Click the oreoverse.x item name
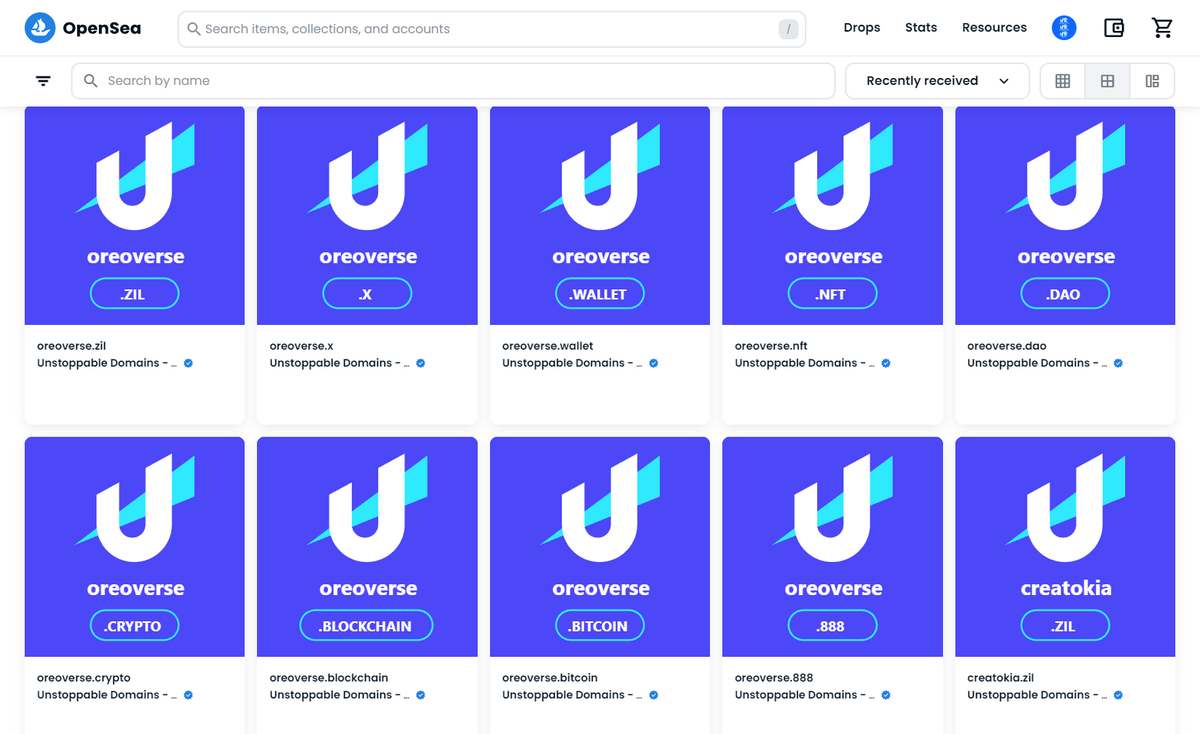Screen dimensions: 1200x734 point(301,346)
